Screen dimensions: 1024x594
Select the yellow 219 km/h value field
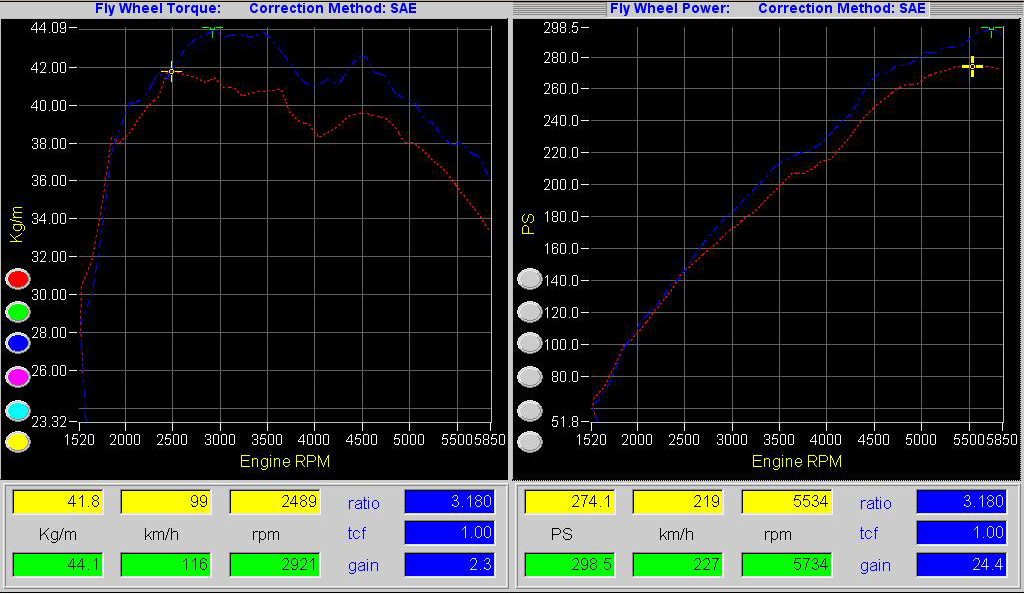click(678, 502)
